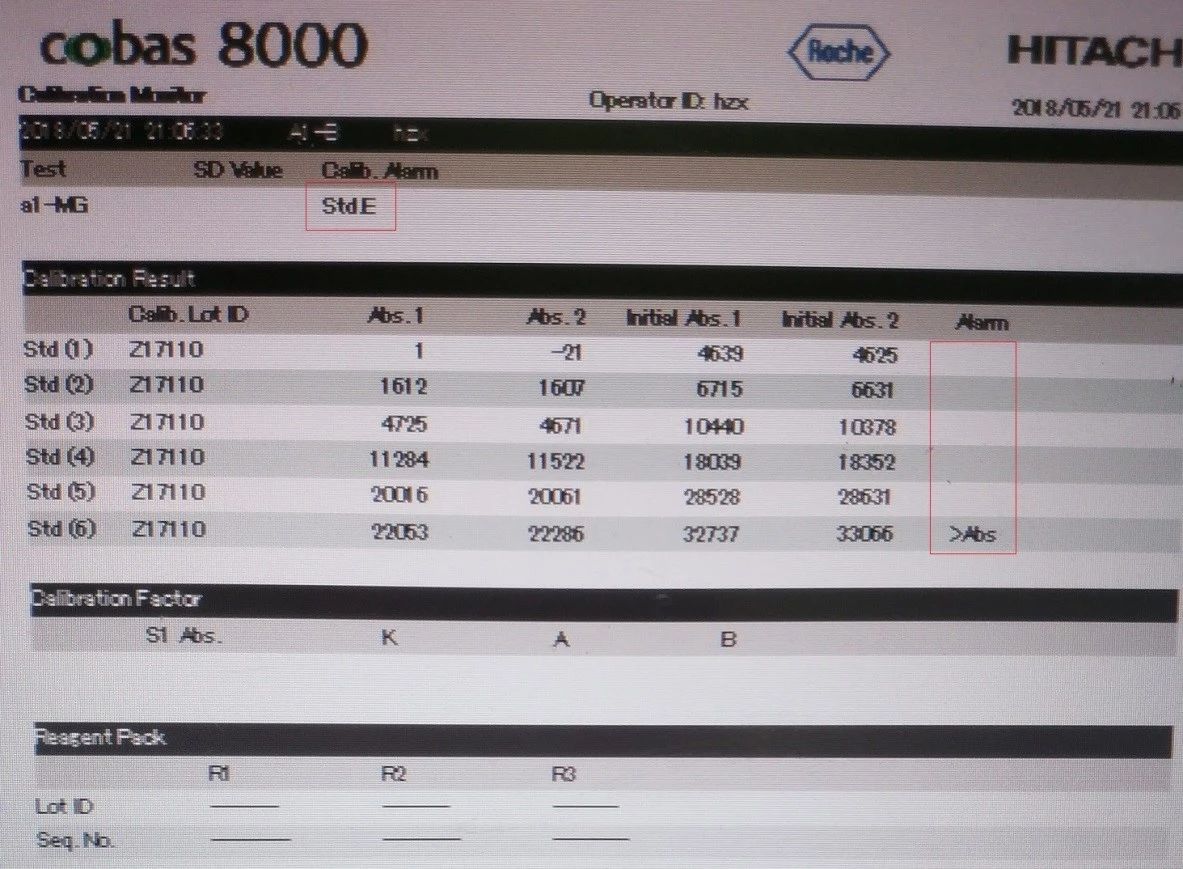1183x869 pixels.
Task: Click the 18352 initial absorbance value
Action: pyautogui.click(x=866, y=462)
